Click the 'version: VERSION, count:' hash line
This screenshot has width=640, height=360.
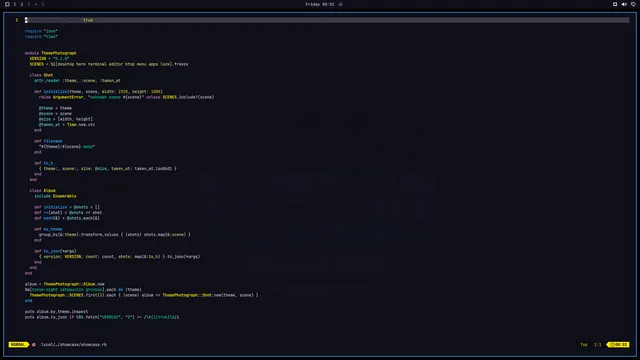tap(120, 257)
